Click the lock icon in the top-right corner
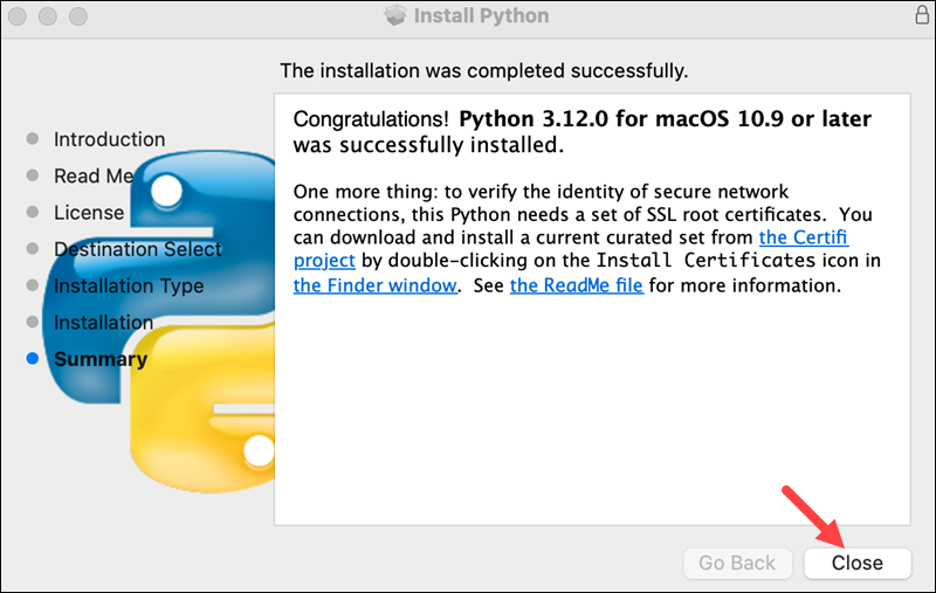This screenshot has width=936, height=594. 921,15
